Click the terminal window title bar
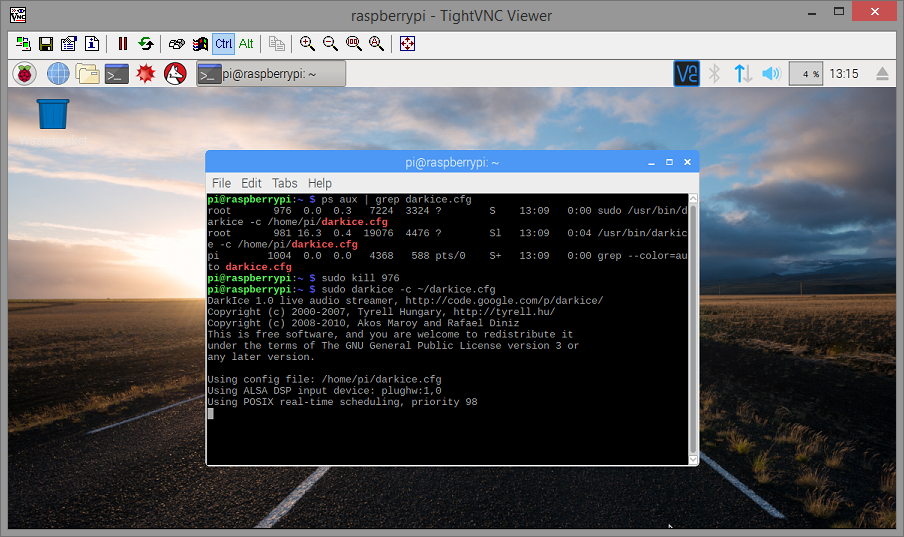Screen dimensions: 904x537 pos(452,163)
